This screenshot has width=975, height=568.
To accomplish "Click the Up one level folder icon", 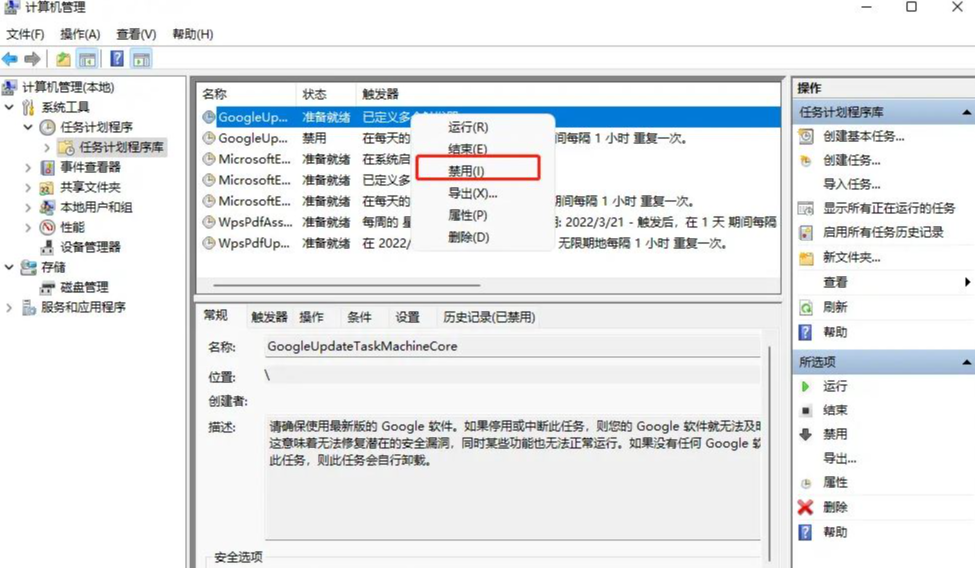I will point(63,59).
